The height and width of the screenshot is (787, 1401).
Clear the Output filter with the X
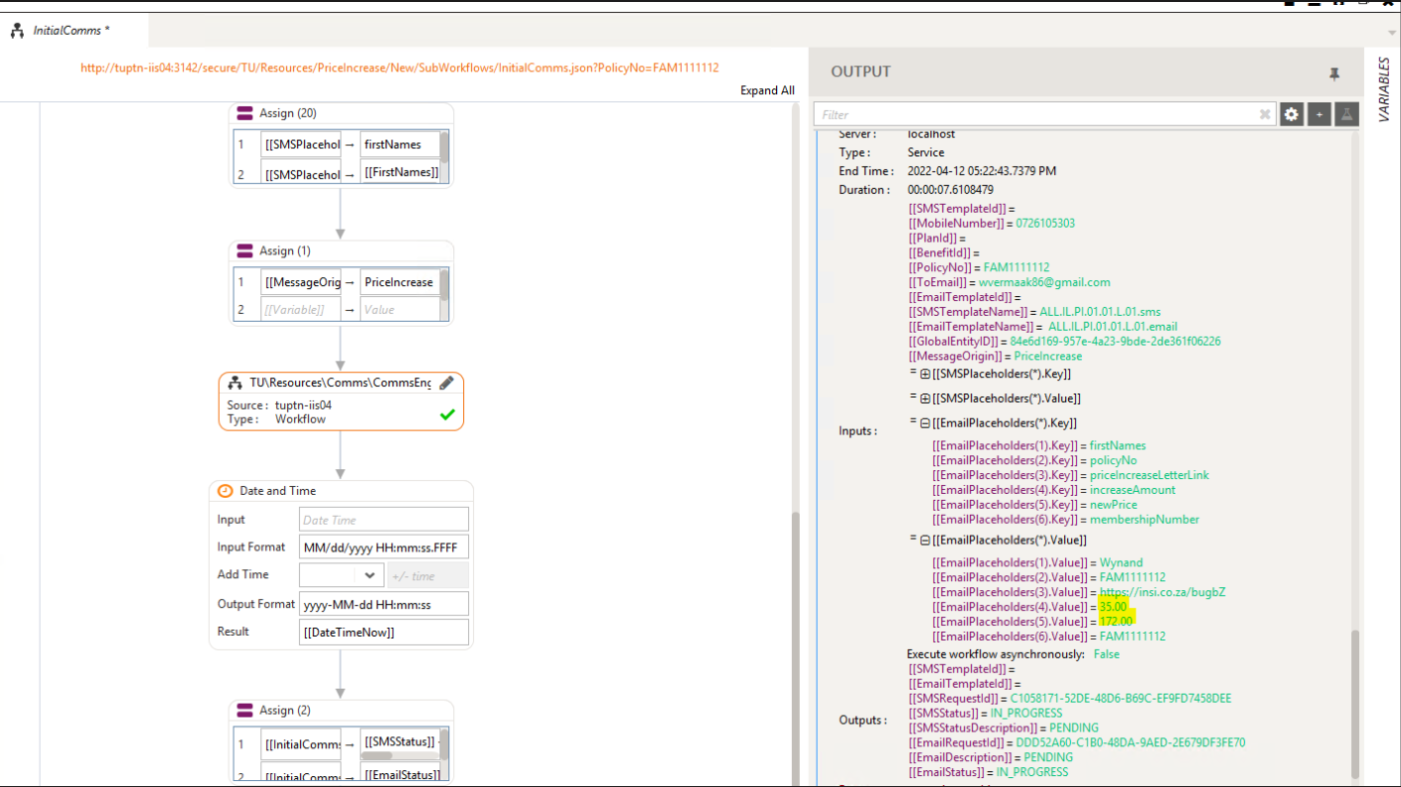click(x=1265, y=115)
